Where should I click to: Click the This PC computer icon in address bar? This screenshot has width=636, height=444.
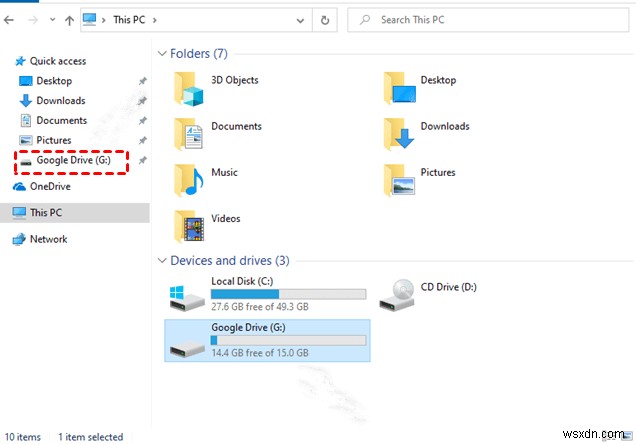click(90, 19)
